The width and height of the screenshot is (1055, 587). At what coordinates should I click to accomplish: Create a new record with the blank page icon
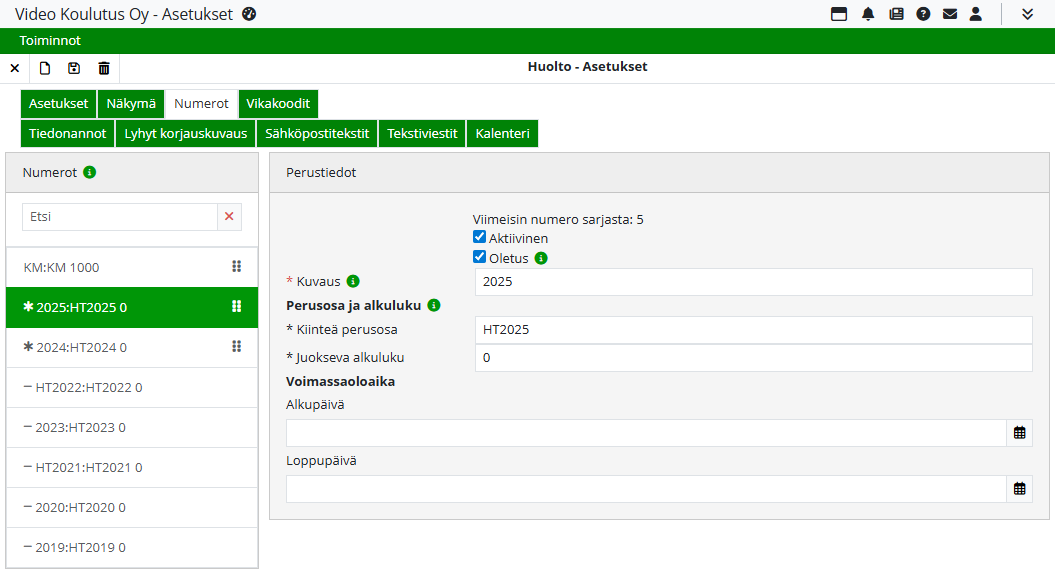pos(45,68)
